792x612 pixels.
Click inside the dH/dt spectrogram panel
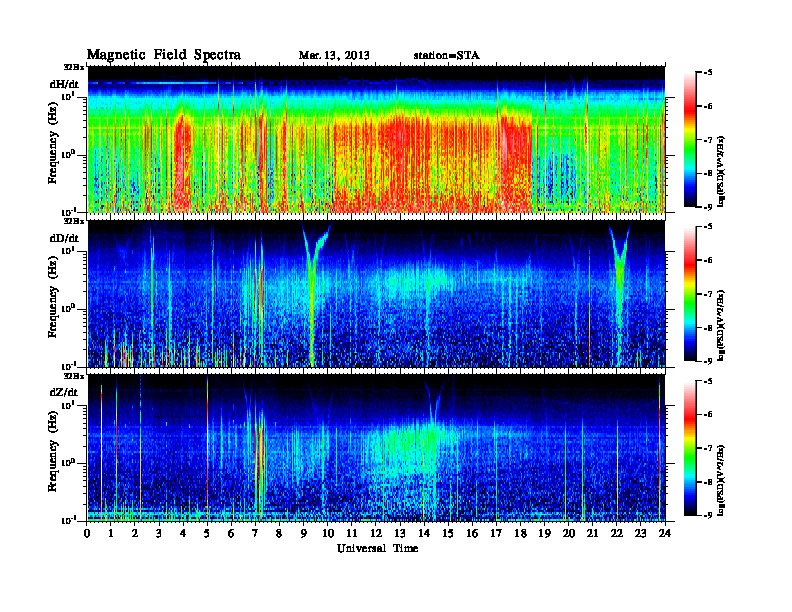coord(376,139)
